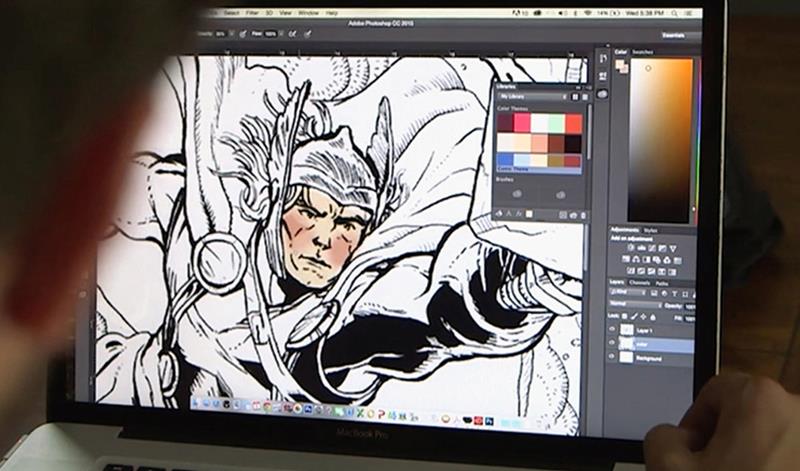Switch to the Swatches tab

click(x=643, y=51)
